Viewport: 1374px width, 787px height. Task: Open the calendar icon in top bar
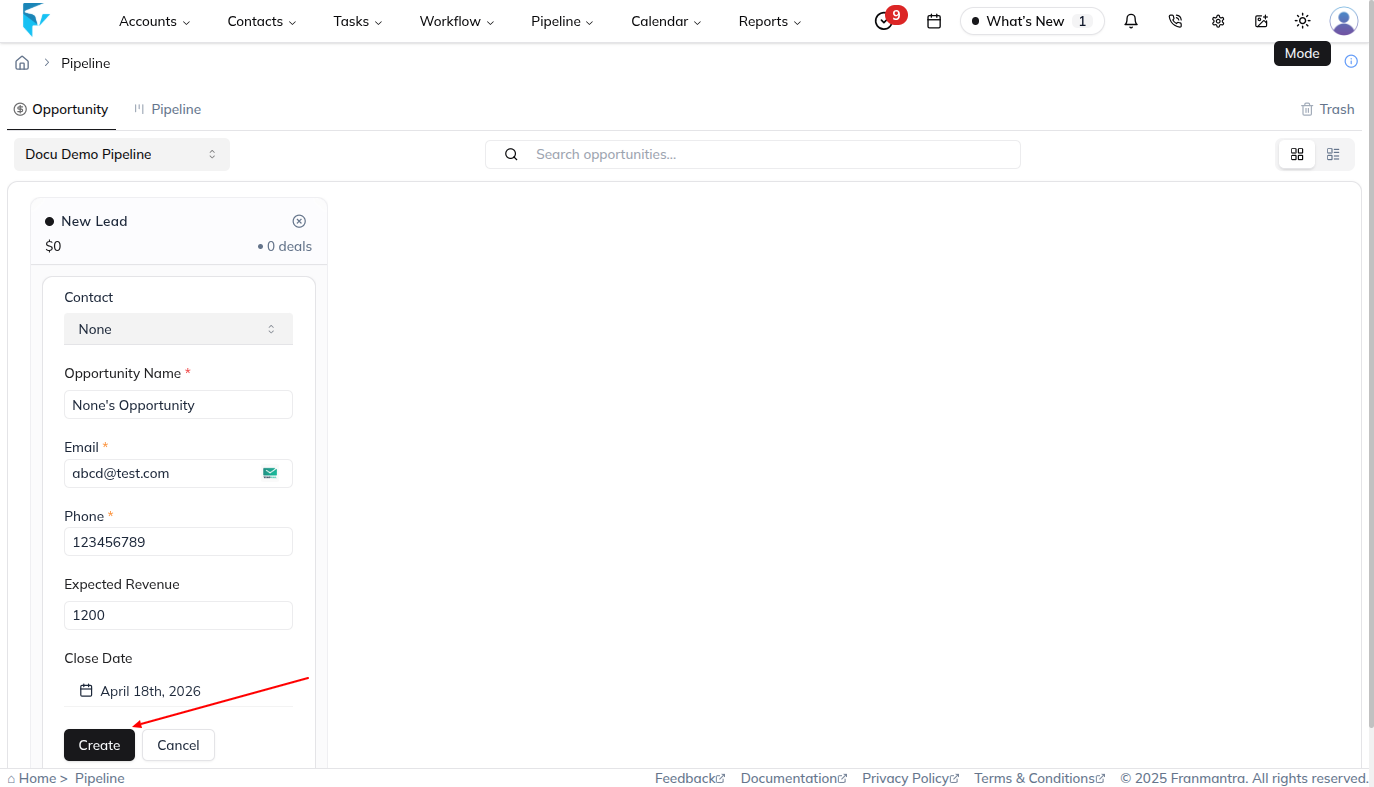pos(934,21)
